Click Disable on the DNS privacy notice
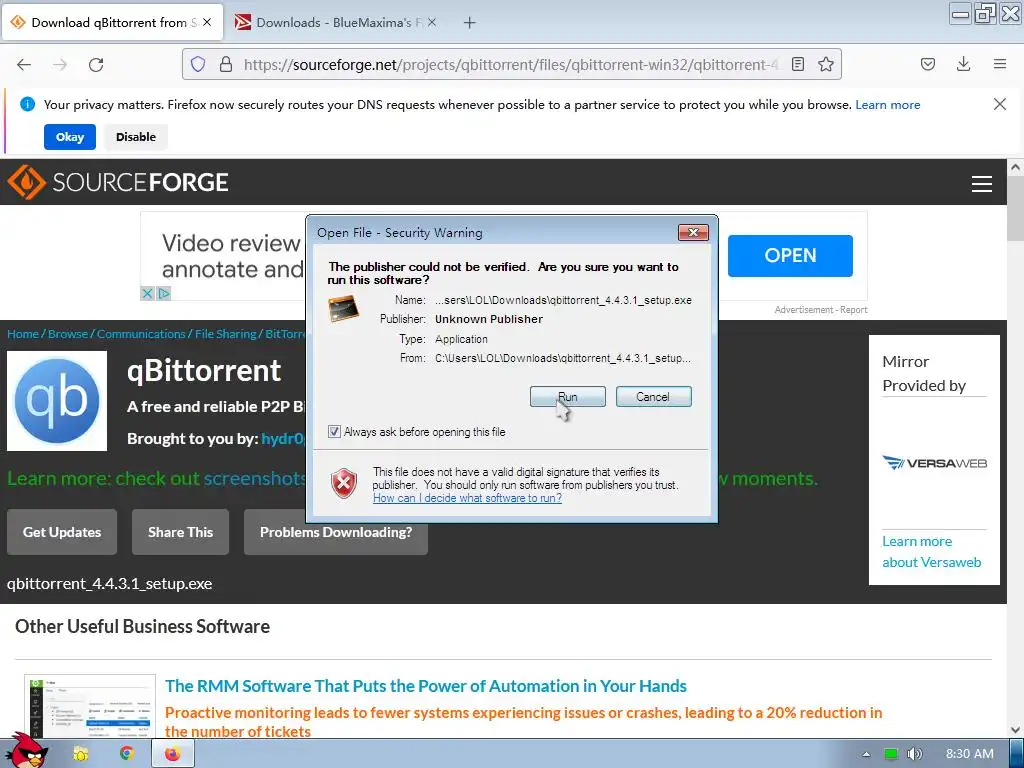The height and width of the screenshot is (768, 1024). point(136,137)
